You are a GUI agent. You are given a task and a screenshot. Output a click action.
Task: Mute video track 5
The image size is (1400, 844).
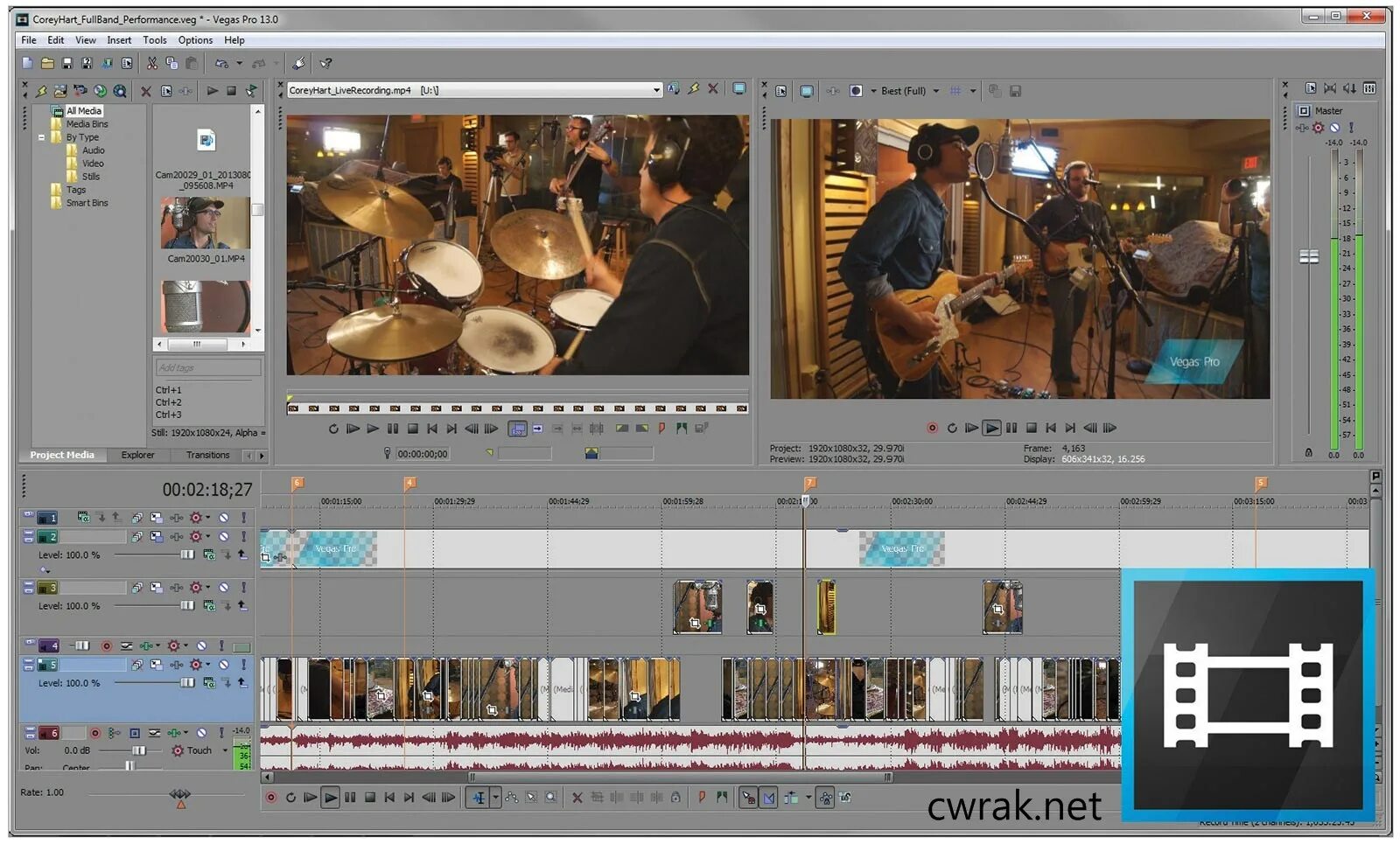(x=224, y=665)
